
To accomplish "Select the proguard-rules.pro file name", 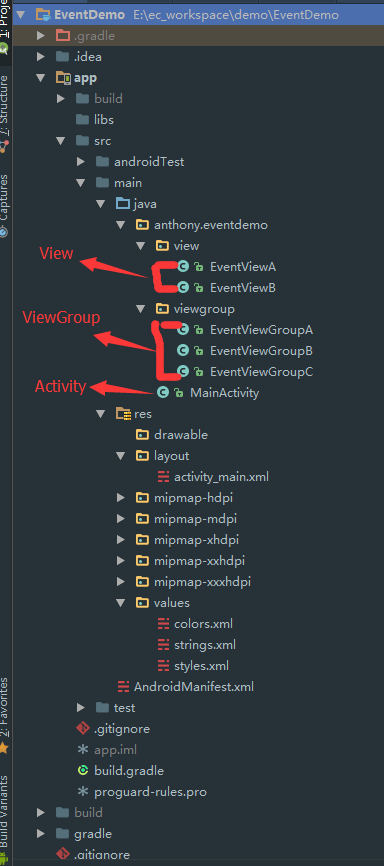I will coord(150,791).
